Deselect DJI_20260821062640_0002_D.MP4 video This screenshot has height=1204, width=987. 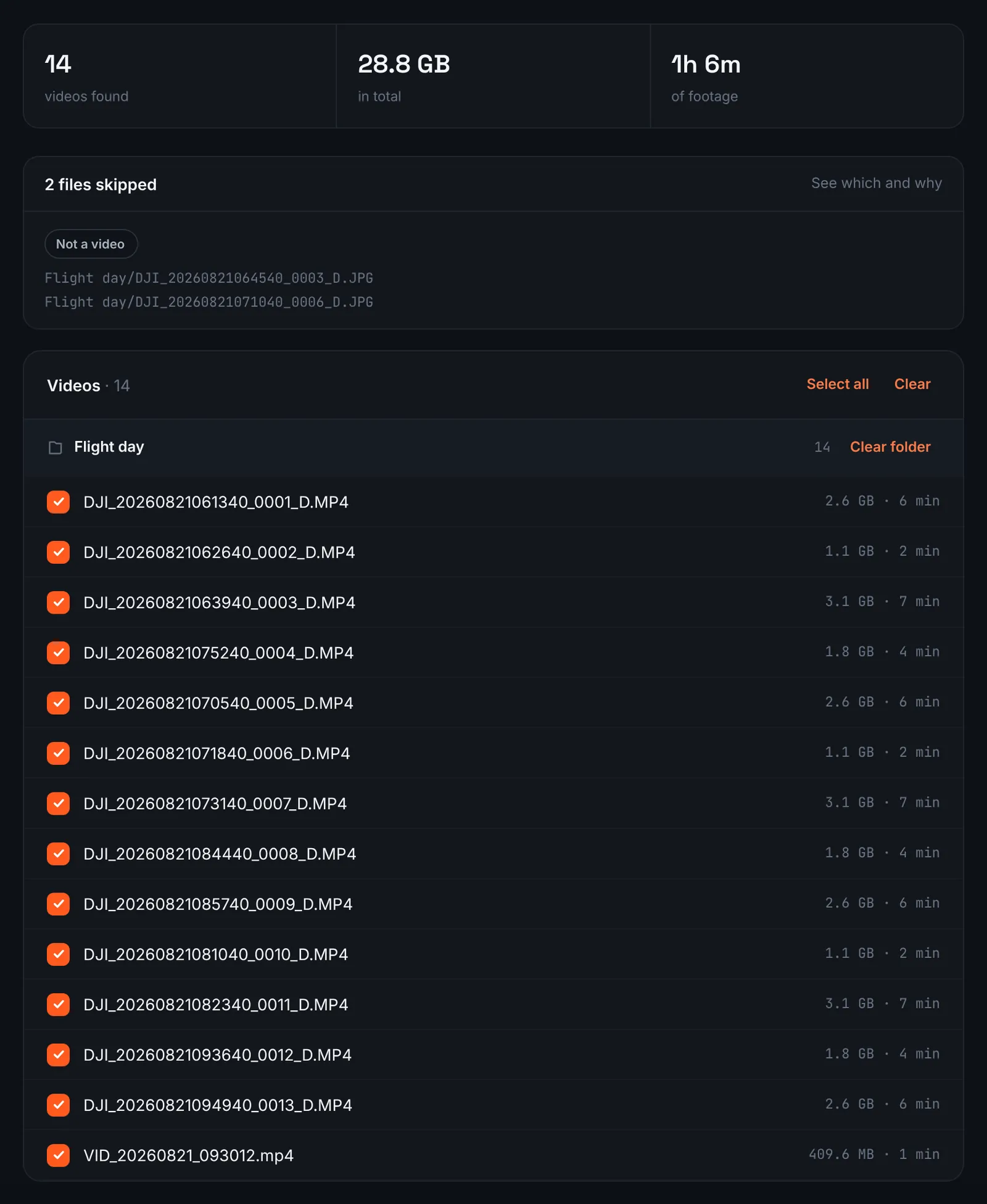[58, 552]
